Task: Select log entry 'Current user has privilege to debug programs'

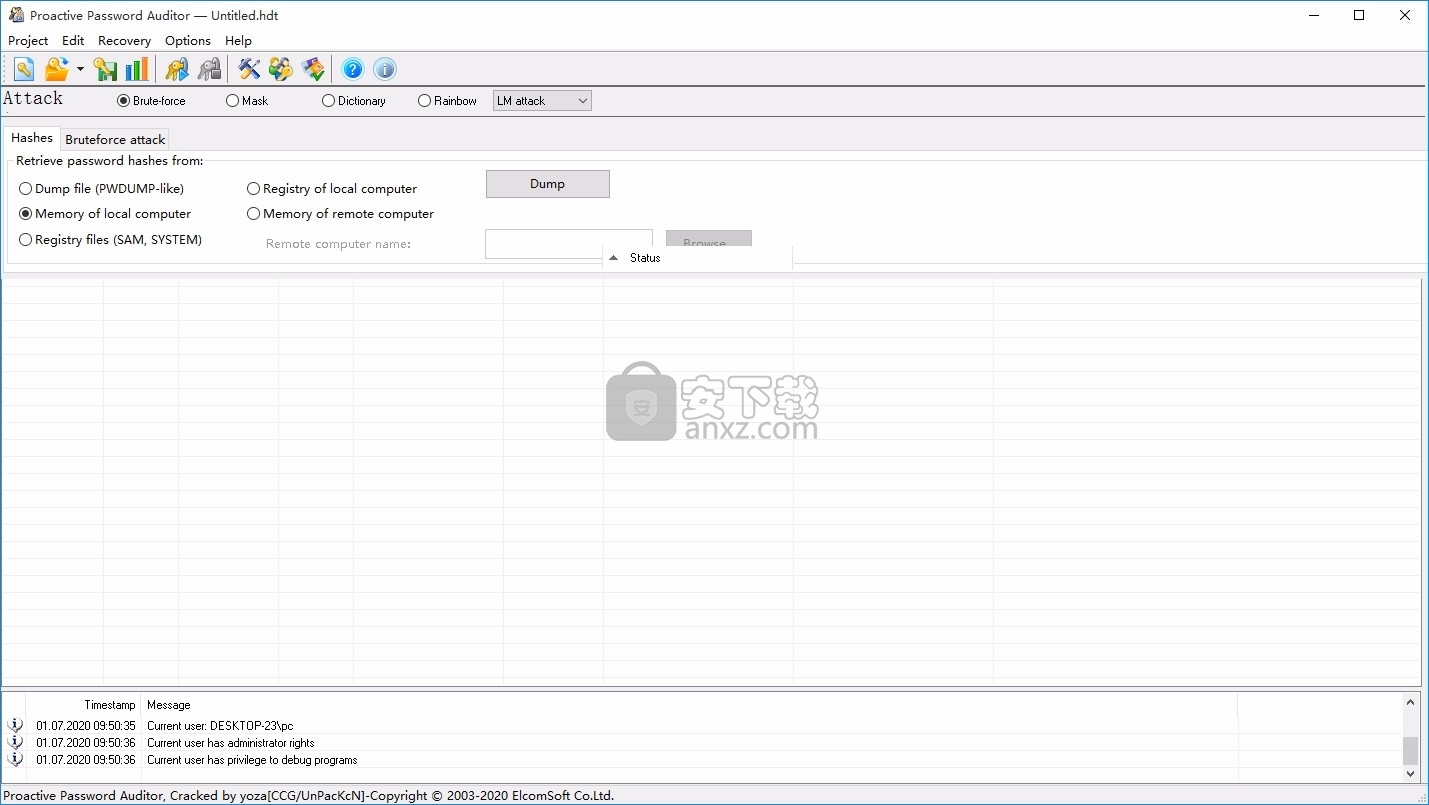Action: pos(252,760)
